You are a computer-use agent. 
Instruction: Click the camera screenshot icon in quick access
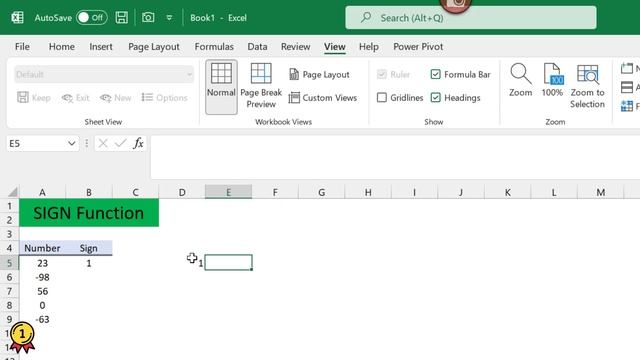click(148, 18)
